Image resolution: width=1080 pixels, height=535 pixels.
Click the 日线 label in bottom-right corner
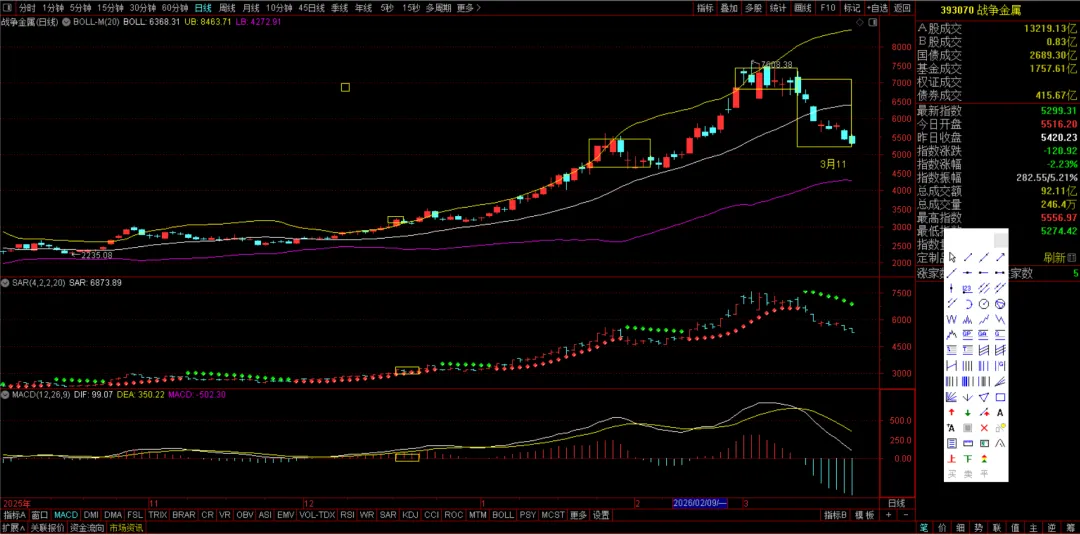pyautogui.click(x=897, y=503)
